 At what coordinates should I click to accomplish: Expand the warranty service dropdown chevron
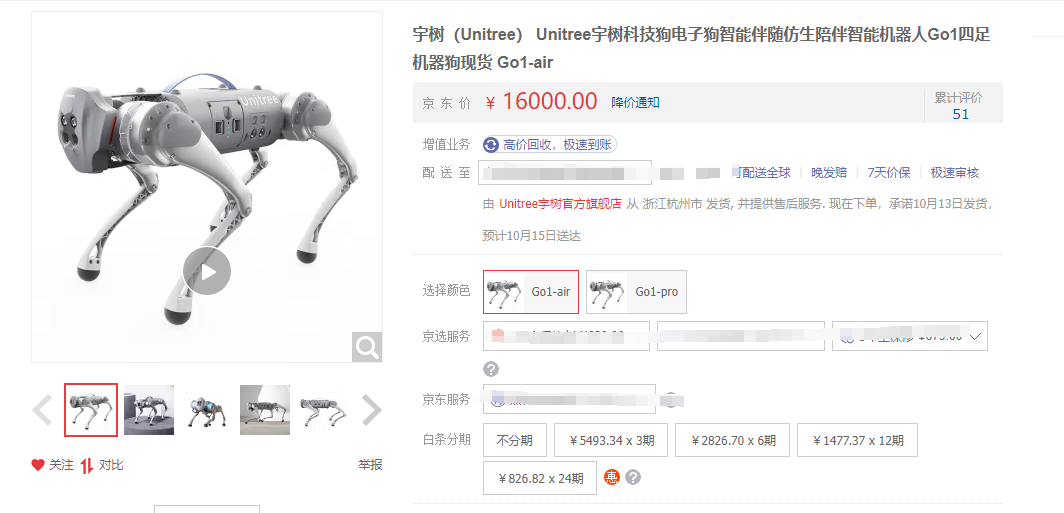click(976, 337)
